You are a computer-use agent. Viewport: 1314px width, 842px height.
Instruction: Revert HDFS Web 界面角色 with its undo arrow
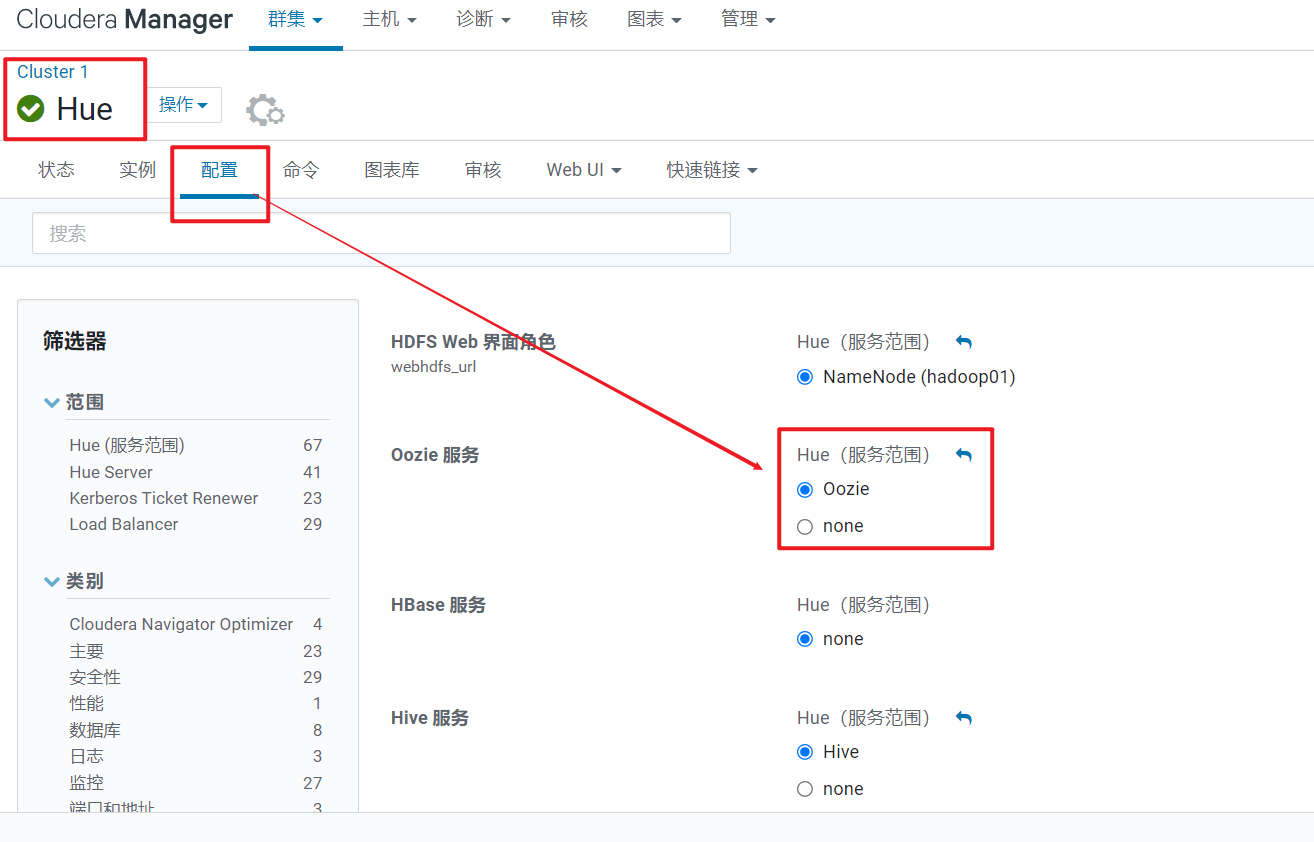[964, 342]
